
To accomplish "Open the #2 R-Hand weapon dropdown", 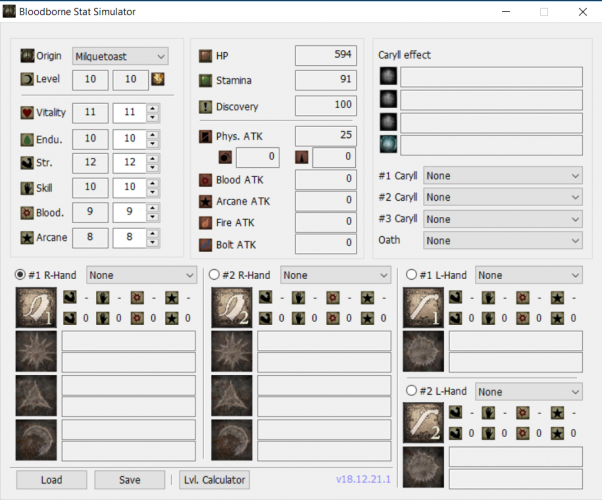I will click(x=335, y=275).
